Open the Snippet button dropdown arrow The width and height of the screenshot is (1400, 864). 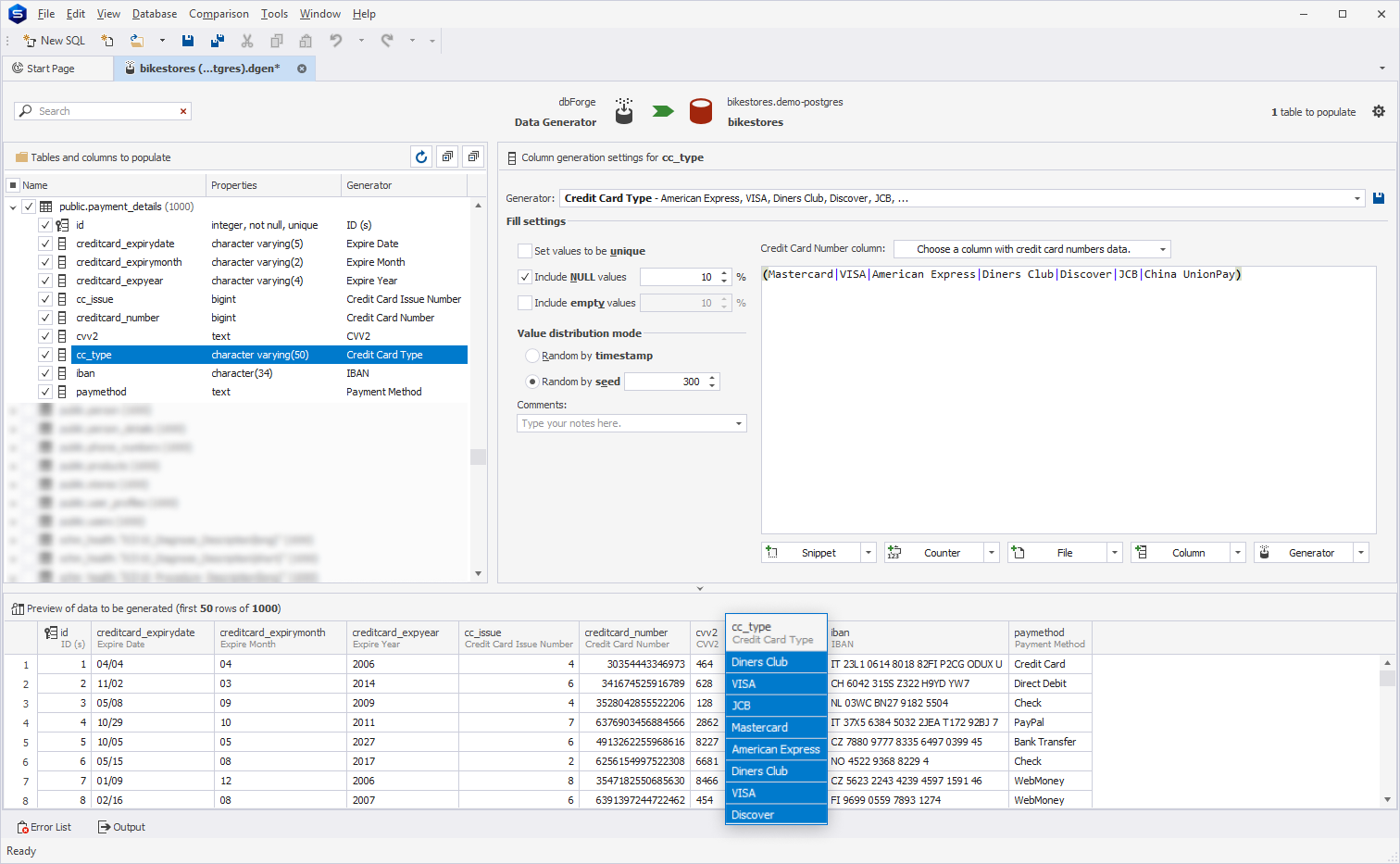coord(869,553)
